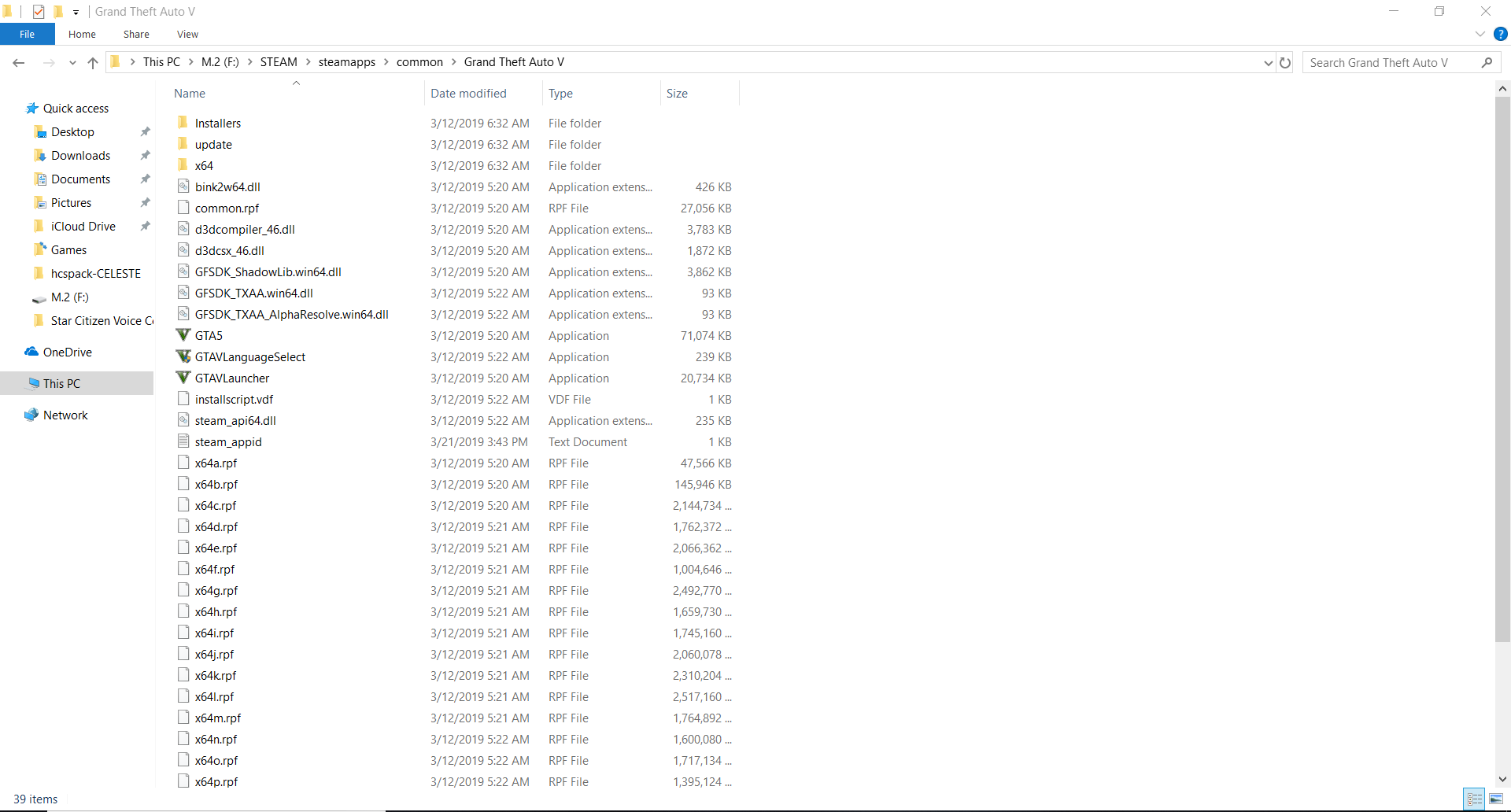The width and height of the screenshot is (1511, 812).
Task: Click the Properties quick access toolbar icon
Action: [x=39, y=12]
